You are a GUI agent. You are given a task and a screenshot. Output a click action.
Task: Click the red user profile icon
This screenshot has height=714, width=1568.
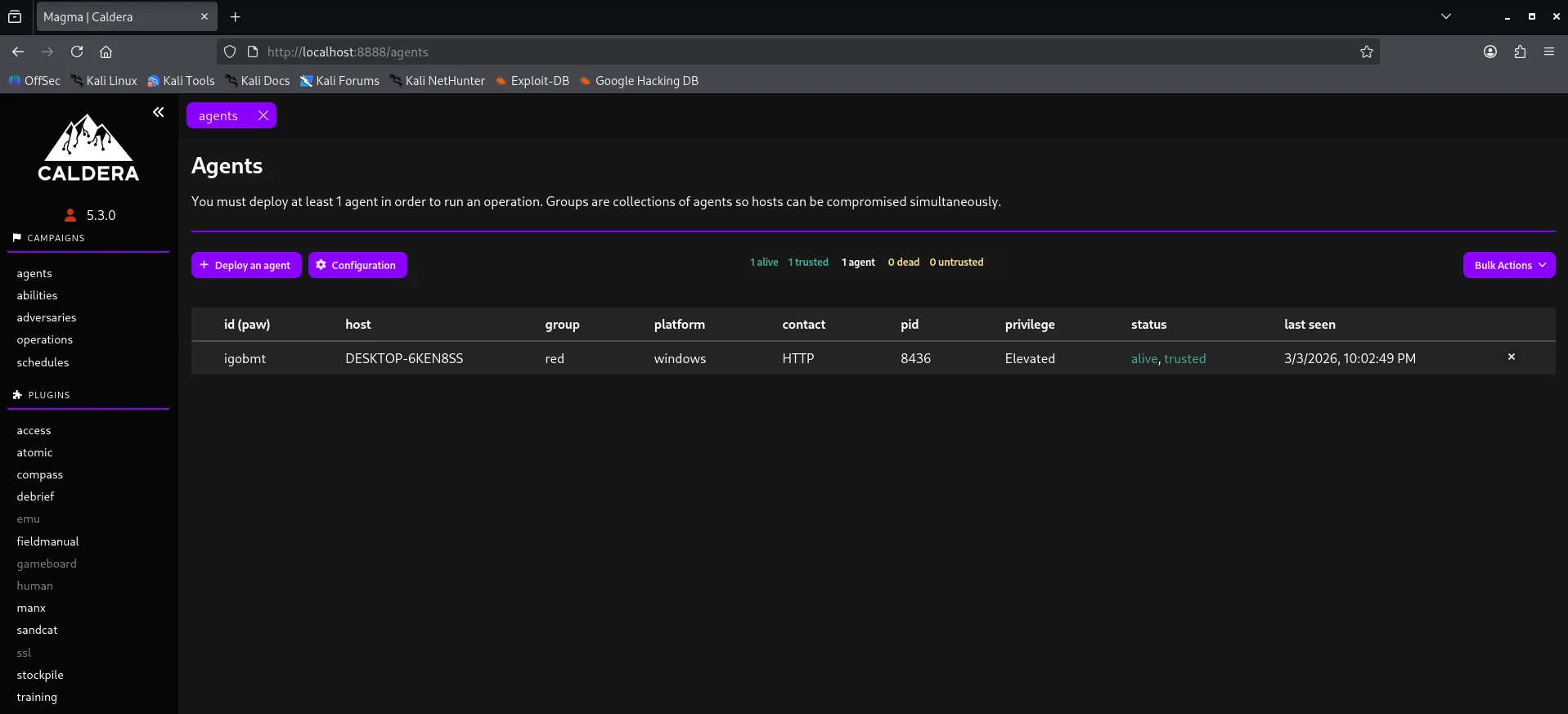click(x=70, y=215)
